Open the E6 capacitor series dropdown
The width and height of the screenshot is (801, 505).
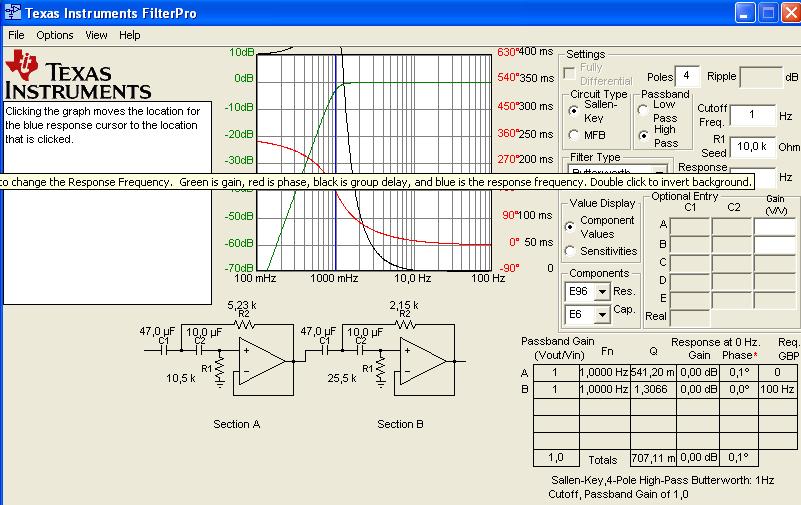pos(601,315)
